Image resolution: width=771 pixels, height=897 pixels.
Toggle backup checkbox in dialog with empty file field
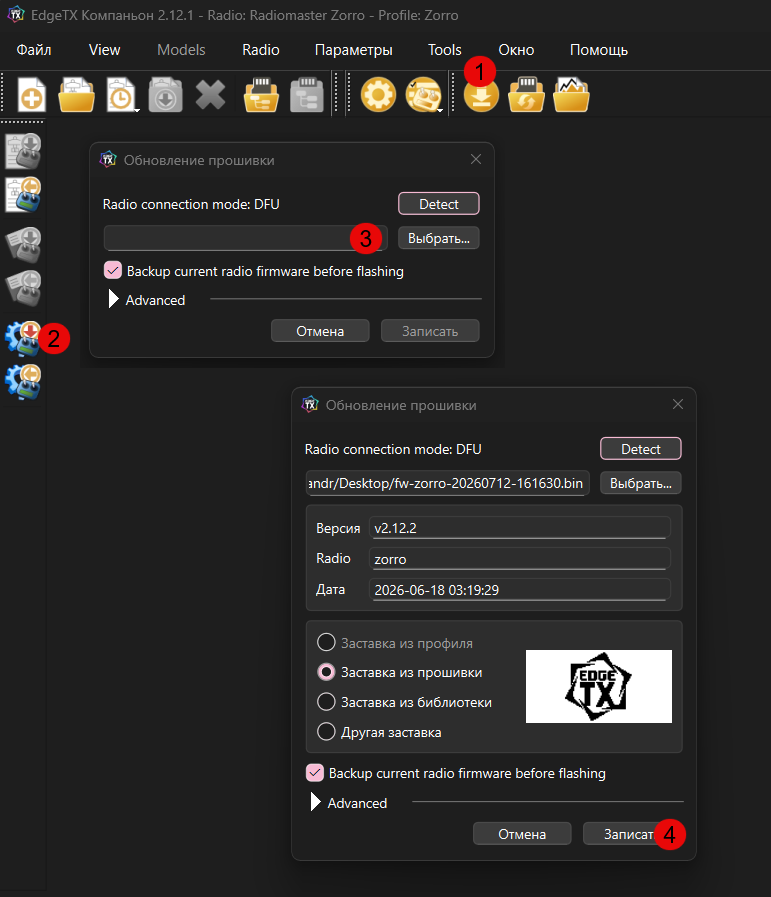click(x=113, y=270)
